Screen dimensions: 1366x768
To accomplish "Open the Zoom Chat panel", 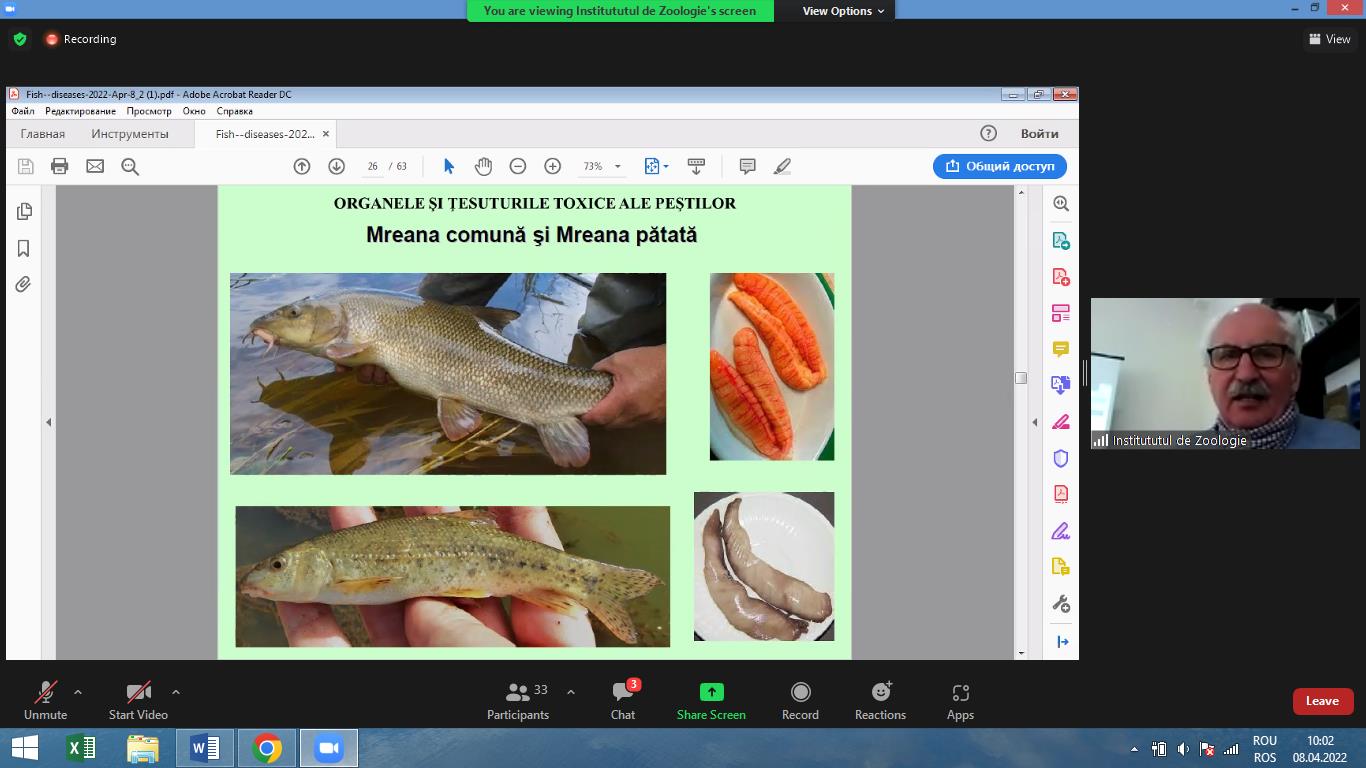I will tap(623, 700).
